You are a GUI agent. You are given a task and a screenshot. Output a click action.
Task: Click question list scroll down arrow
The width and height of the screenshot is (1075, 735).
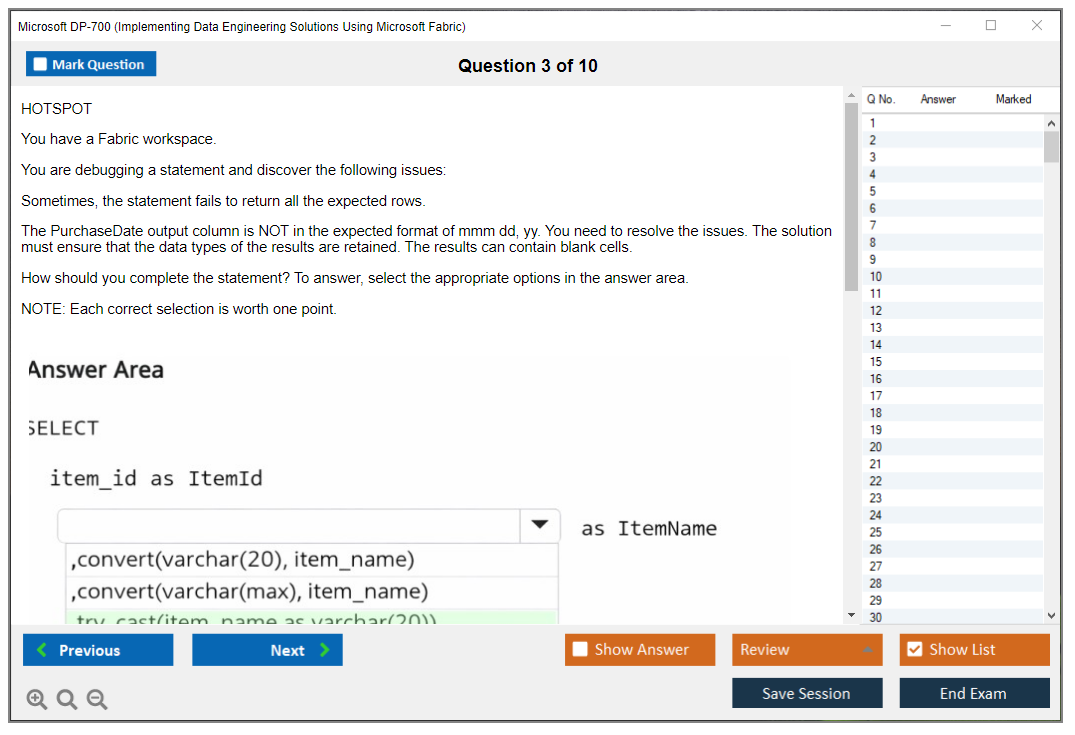pyautogui.click(x=1051, y=616)
